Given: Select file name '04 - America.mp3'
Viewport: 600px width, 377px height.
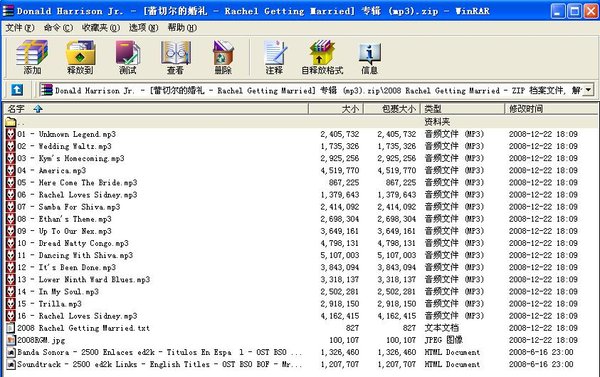Looking at the screenshot, I should [51, 171].
